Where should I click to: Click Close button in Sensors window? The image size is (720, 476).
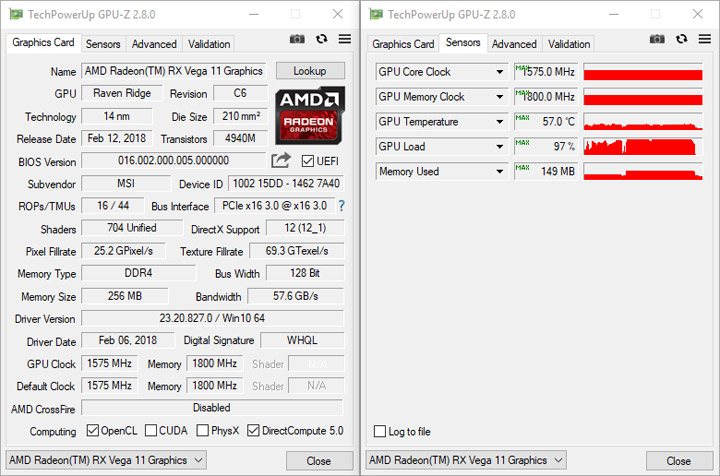(x=679, y=461)
